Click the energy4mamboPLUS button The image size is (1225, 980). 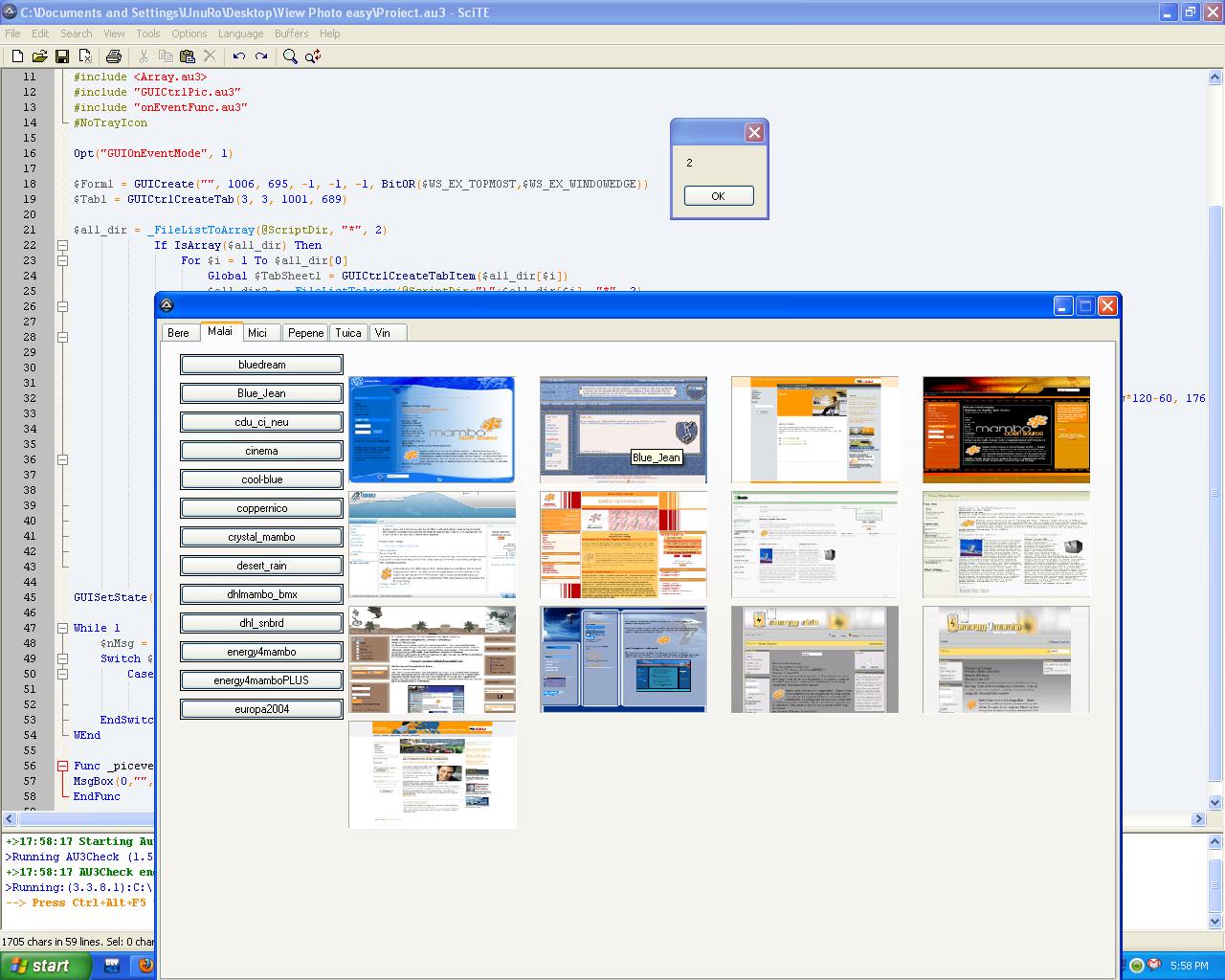[x=261, y=680]
